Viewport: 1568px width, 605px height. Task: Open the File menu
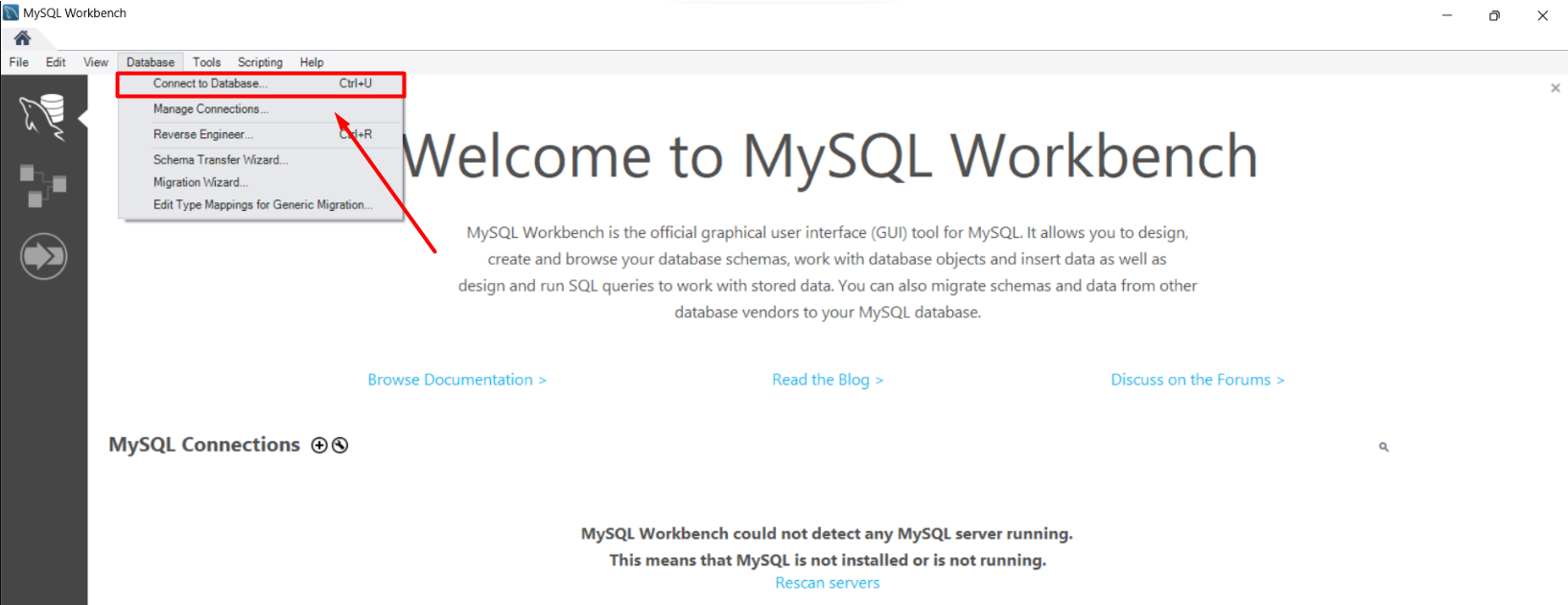pyautogui.click(x=19, y=62)
